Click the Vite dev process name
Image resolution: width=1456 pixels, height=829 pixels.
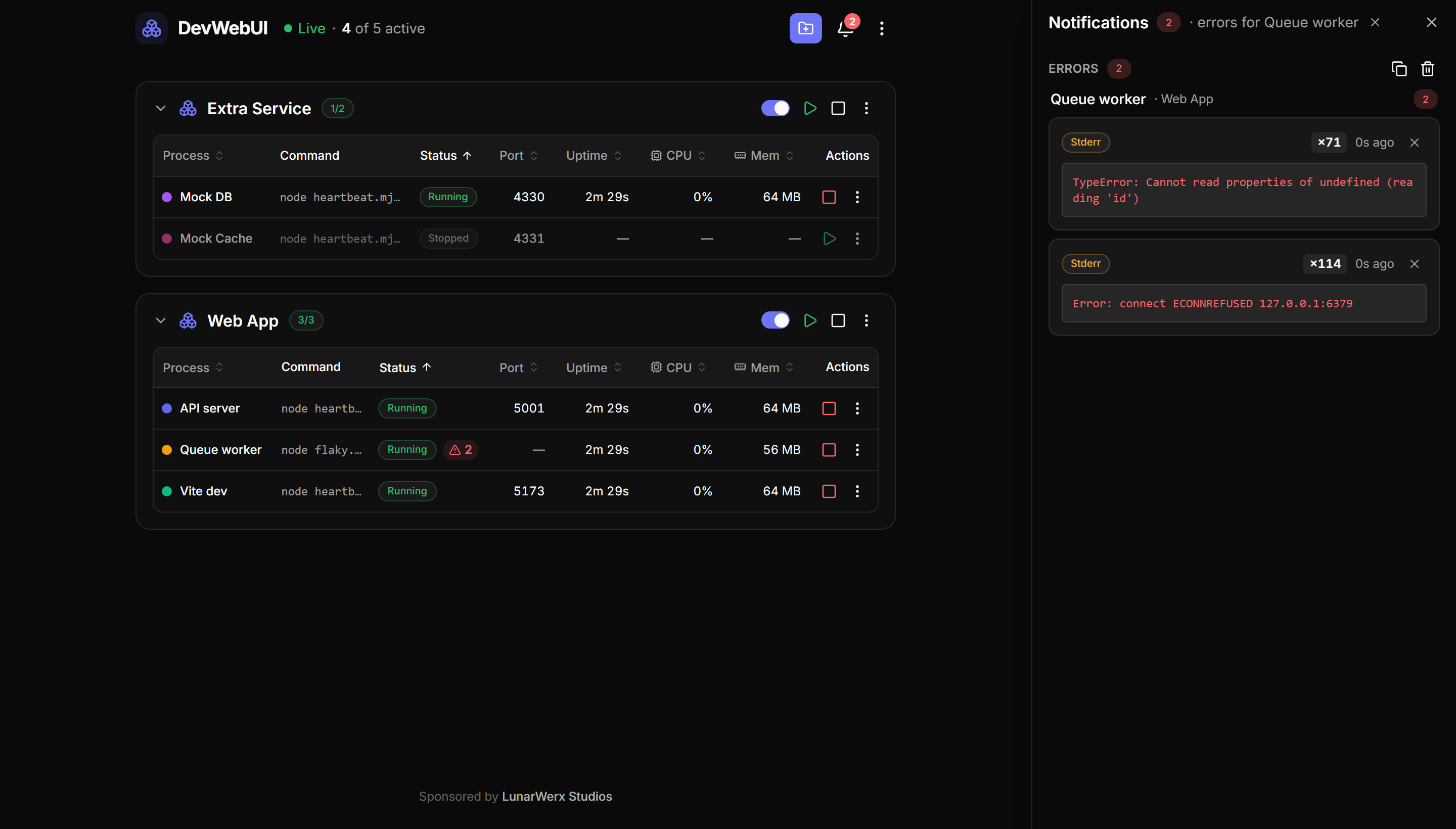pyautogui.click(x=203, y=491)
